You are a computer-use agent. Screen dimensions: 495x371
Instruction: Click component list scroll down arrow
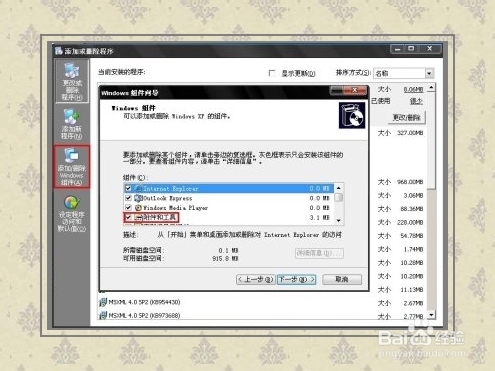[x=339, y=220]
